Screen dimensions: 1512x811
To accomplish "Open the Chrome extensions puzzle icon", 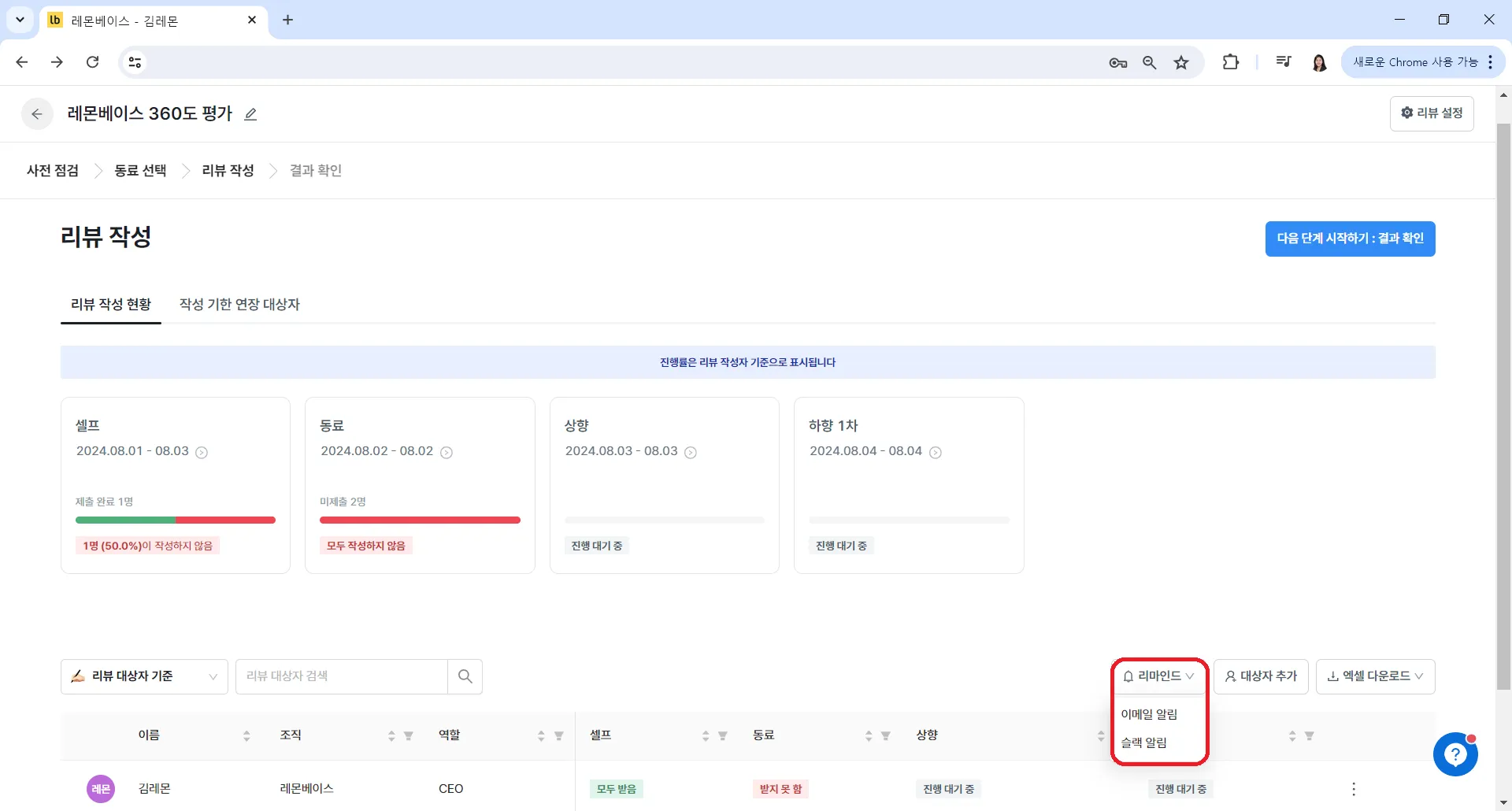I will click(x=1230, y=62).
